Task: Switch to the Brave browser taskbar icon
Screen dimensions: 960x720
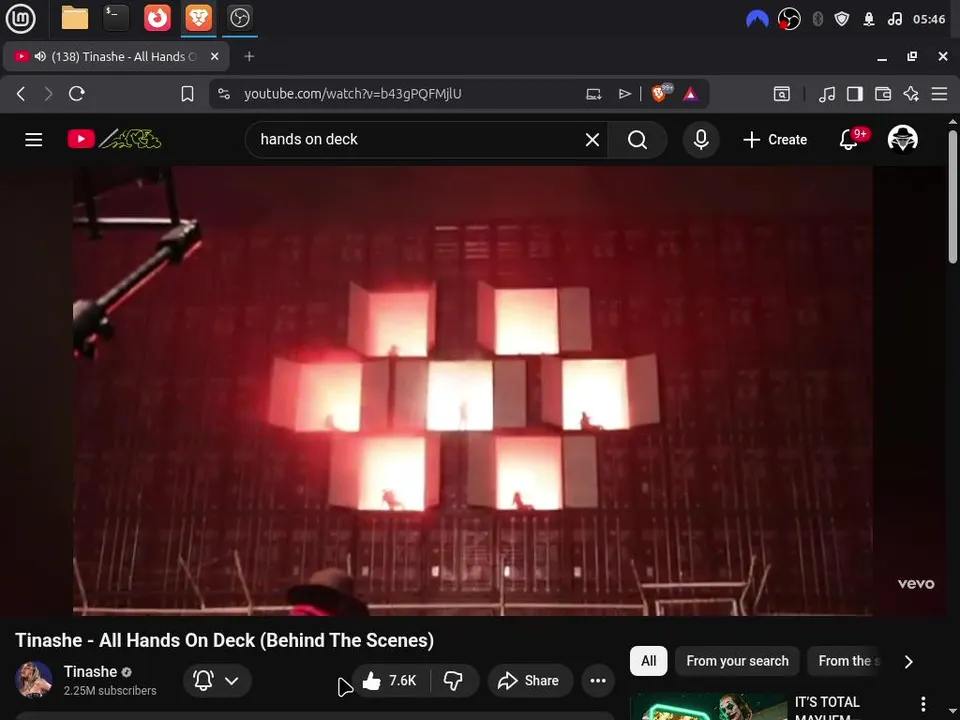Action: click(x=198, y=18)
